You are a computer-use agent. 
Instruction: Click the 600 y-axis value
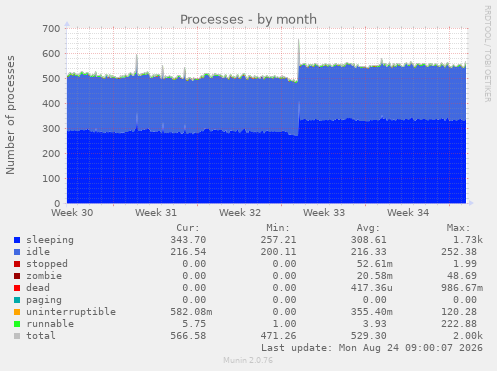point(51,54)
